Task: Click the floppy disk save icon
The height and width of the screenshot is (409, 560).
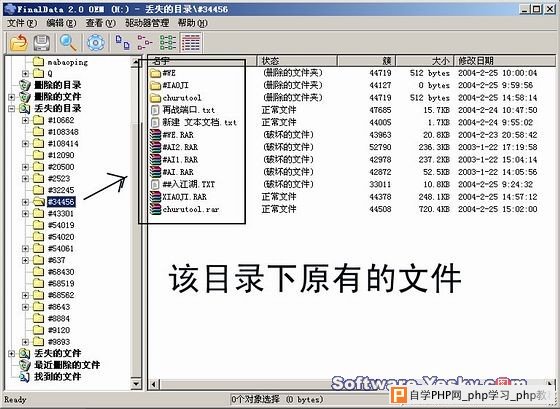Action: pyautogui.click(x=41, y=42)
